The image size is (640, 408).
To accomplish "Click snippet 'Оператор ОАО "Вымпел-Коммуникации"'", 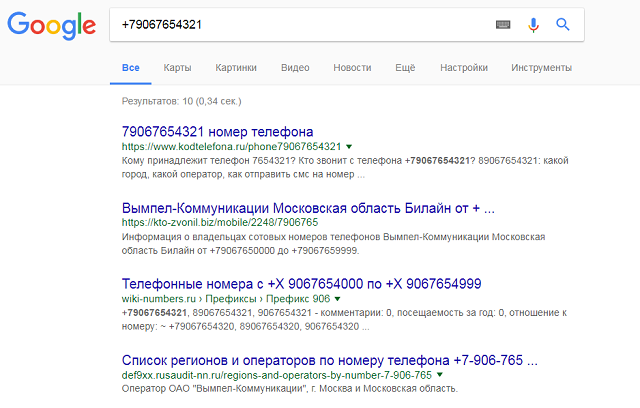I will [215, 389].
